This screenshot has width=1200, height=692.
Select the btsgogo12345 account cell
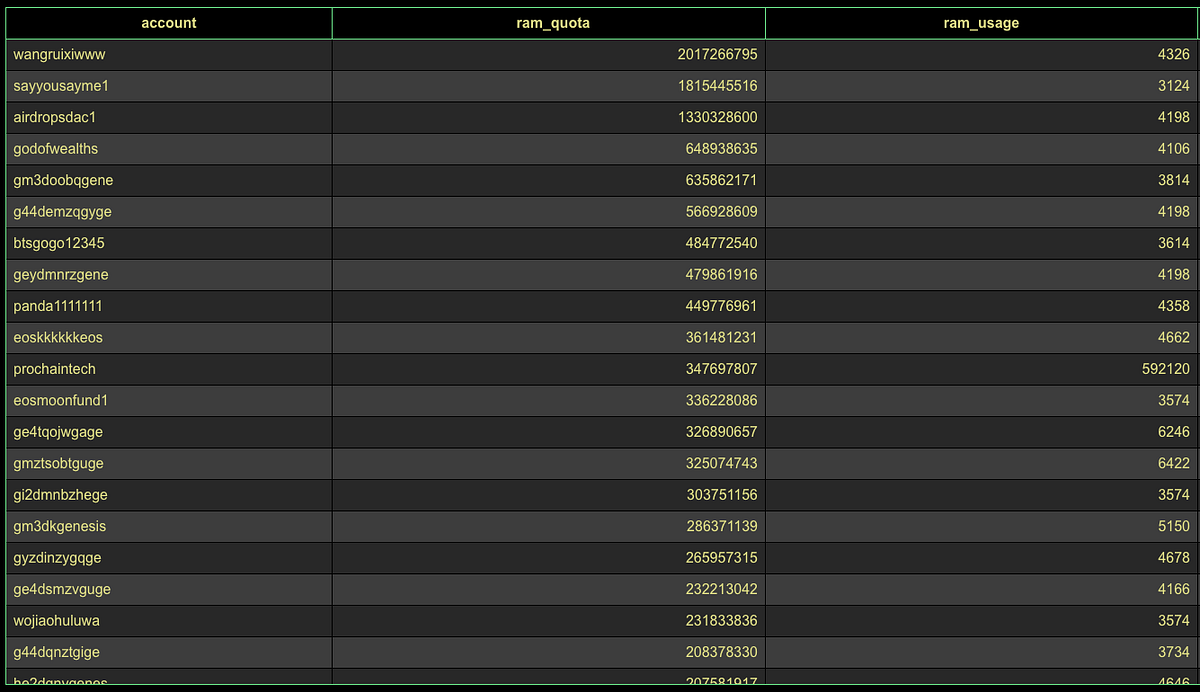[x=169, y=244]
